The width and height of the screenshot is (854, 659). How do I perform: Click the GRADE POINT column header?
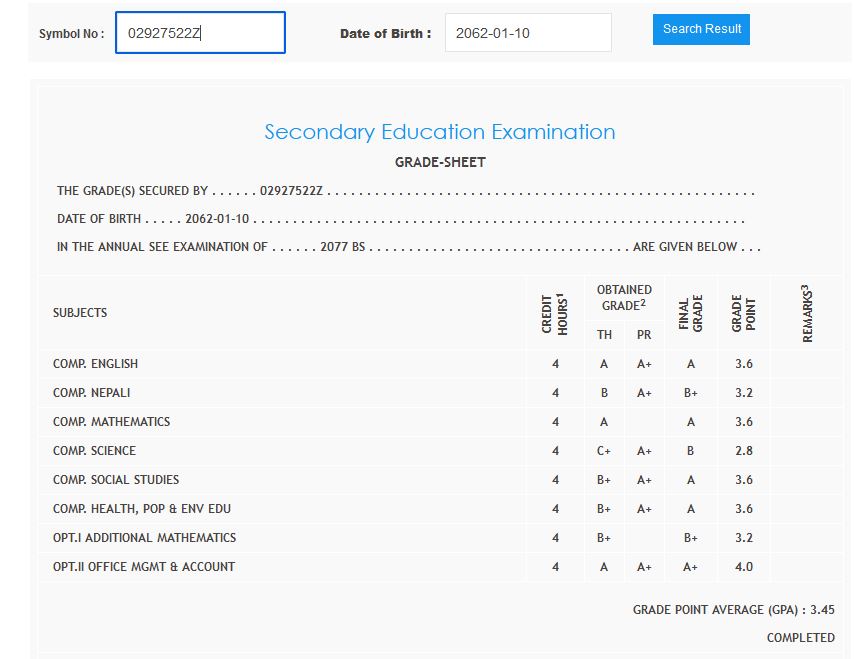pyautogui.click(x=743, y=313)
